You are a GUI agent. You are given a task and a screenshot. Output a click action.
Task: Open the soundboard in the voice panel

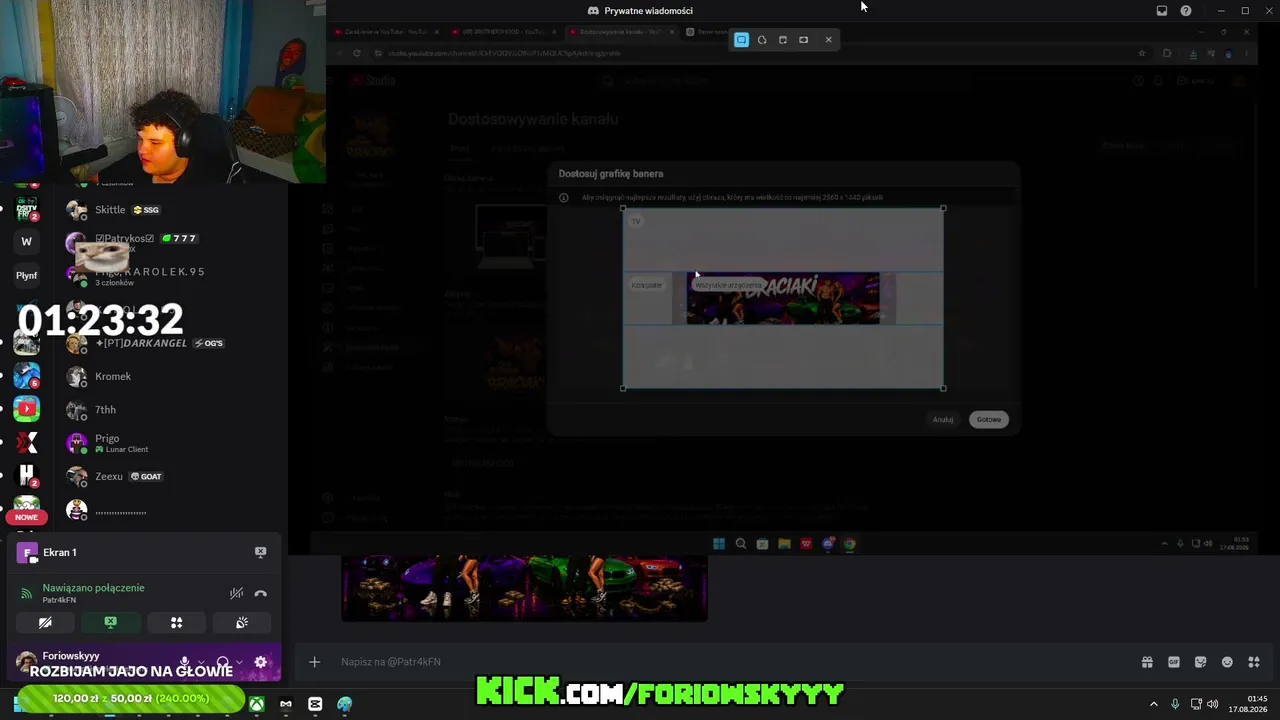pyautogui.click(x=242, y=622)
